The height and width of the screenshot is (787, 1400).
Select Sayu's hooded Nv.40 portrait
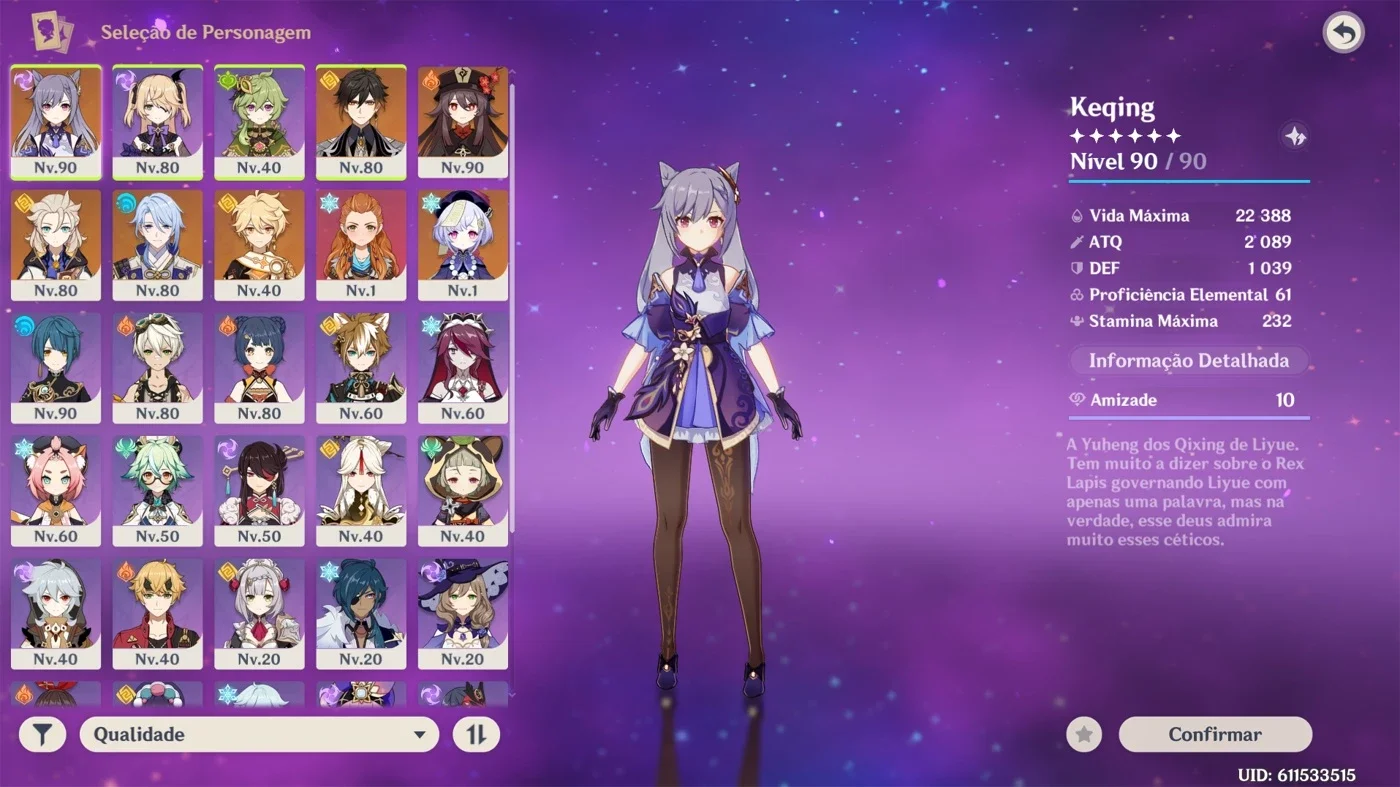(x=463, y=491)
